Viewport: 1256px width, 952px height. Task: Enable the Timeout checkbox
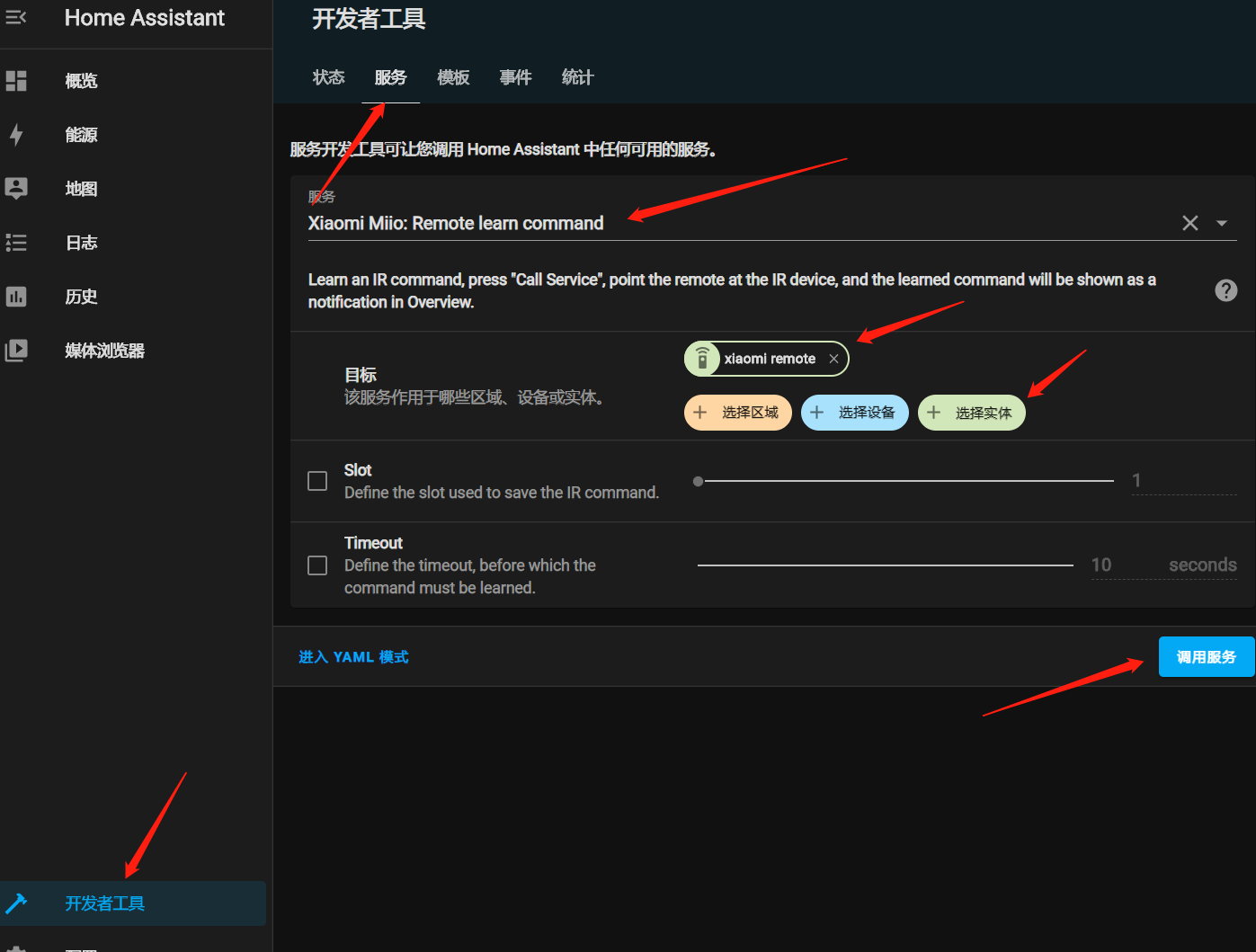(317, 565)
